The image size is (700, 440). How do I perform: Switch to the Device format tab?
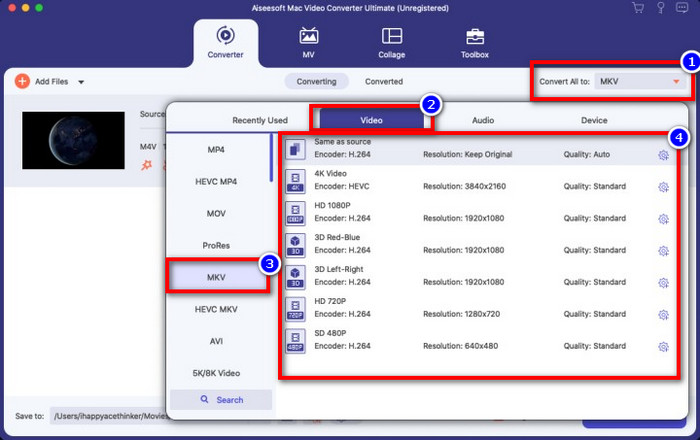tap(594, 120)
